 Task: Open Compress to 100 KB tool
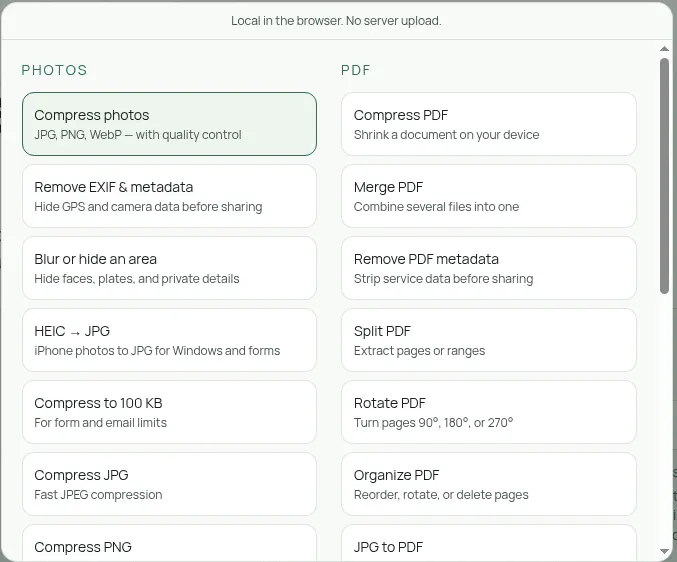point(169,412)
